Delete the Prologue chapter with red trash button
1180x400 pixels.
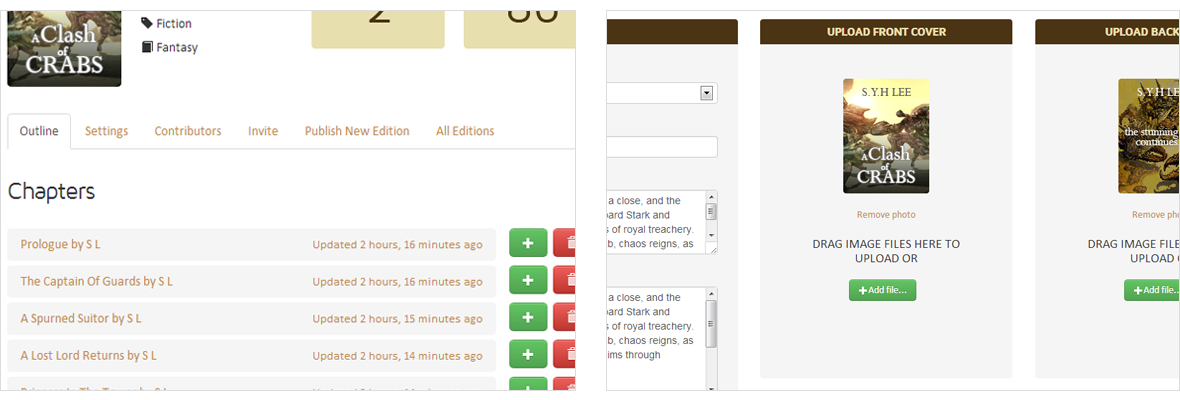tap(565, 243)
